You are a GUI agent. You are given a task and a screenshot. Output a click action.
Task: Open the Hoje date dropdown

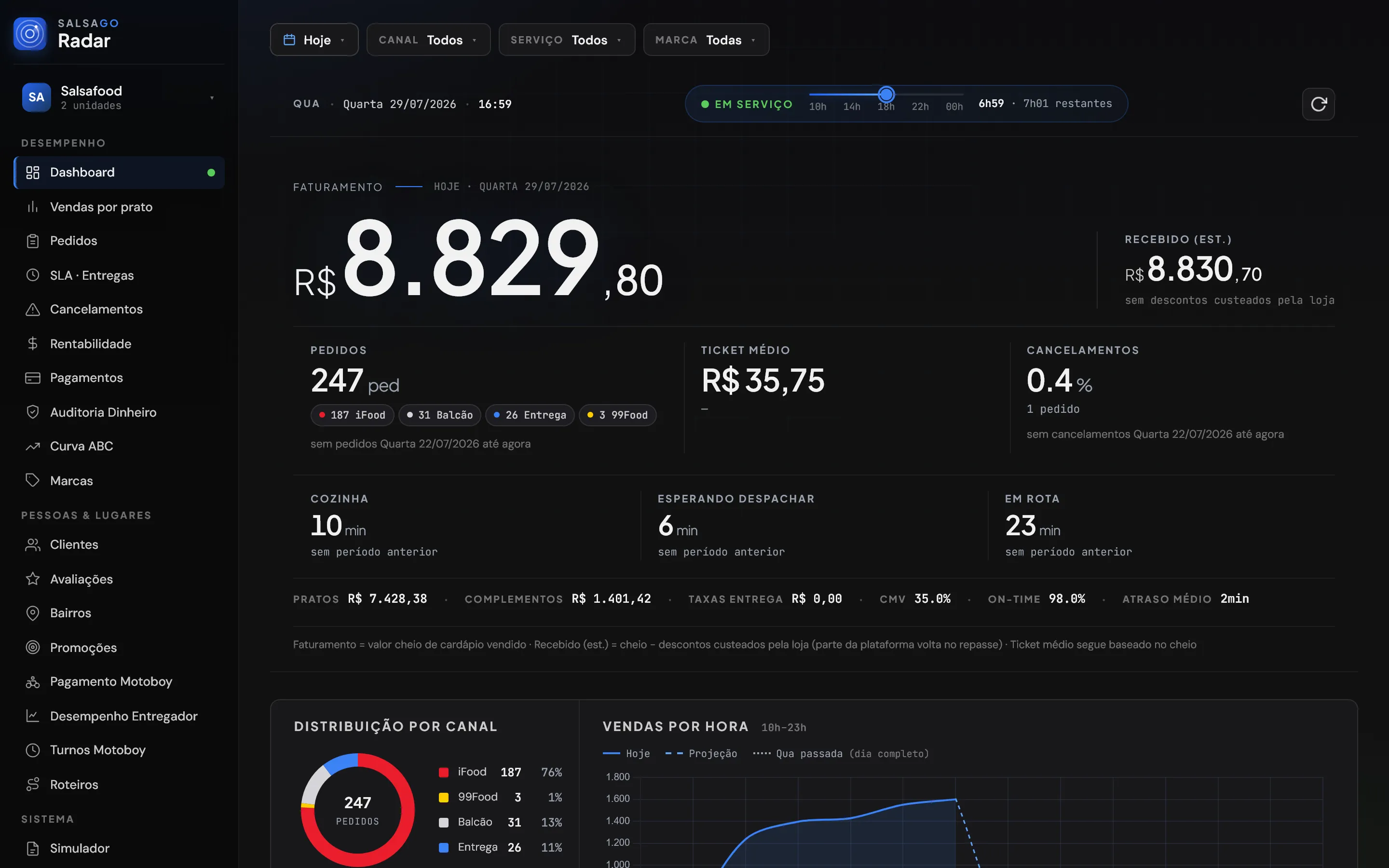point(314,40)
